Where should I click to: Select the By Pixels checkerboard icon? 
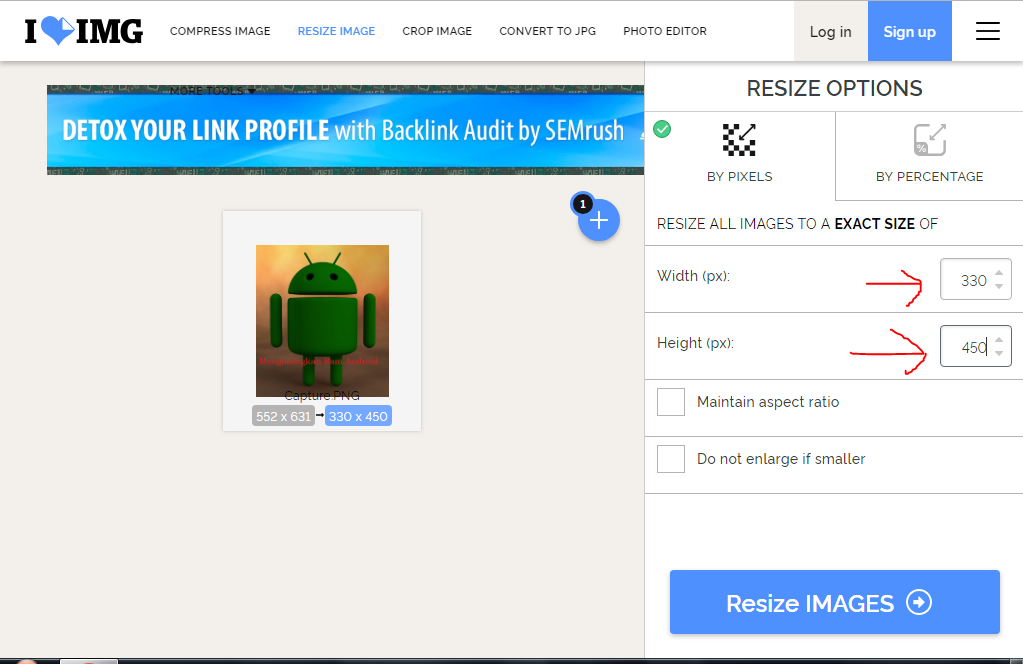(x=739, y=140)
